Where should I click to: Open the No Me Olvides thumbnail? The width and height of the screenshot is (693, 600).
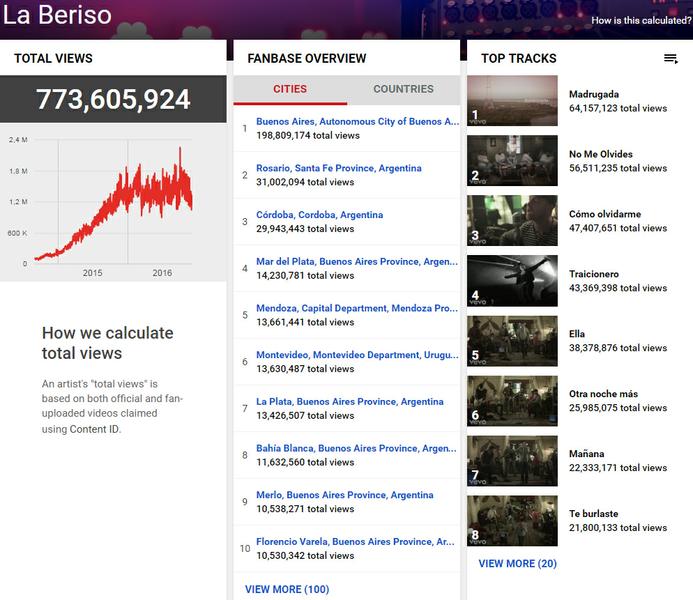pos(512,161)
